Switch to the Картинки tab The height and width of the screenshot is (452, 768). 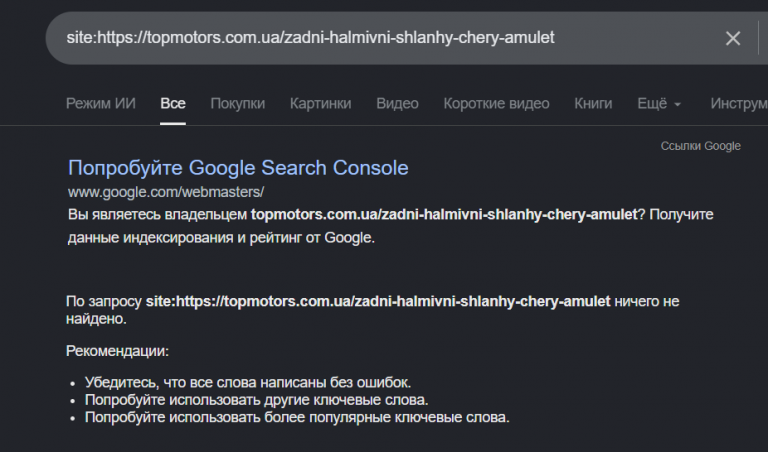click(x=320, y=103)
